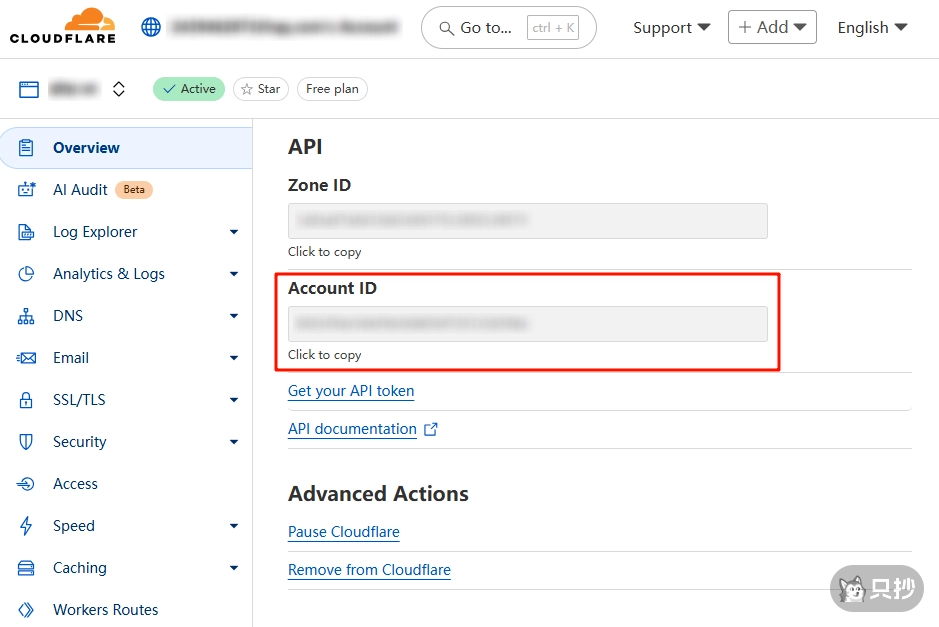The image size is (939, 627).
Task: Click the Account ID field to copy
Action: pos(527,324)
